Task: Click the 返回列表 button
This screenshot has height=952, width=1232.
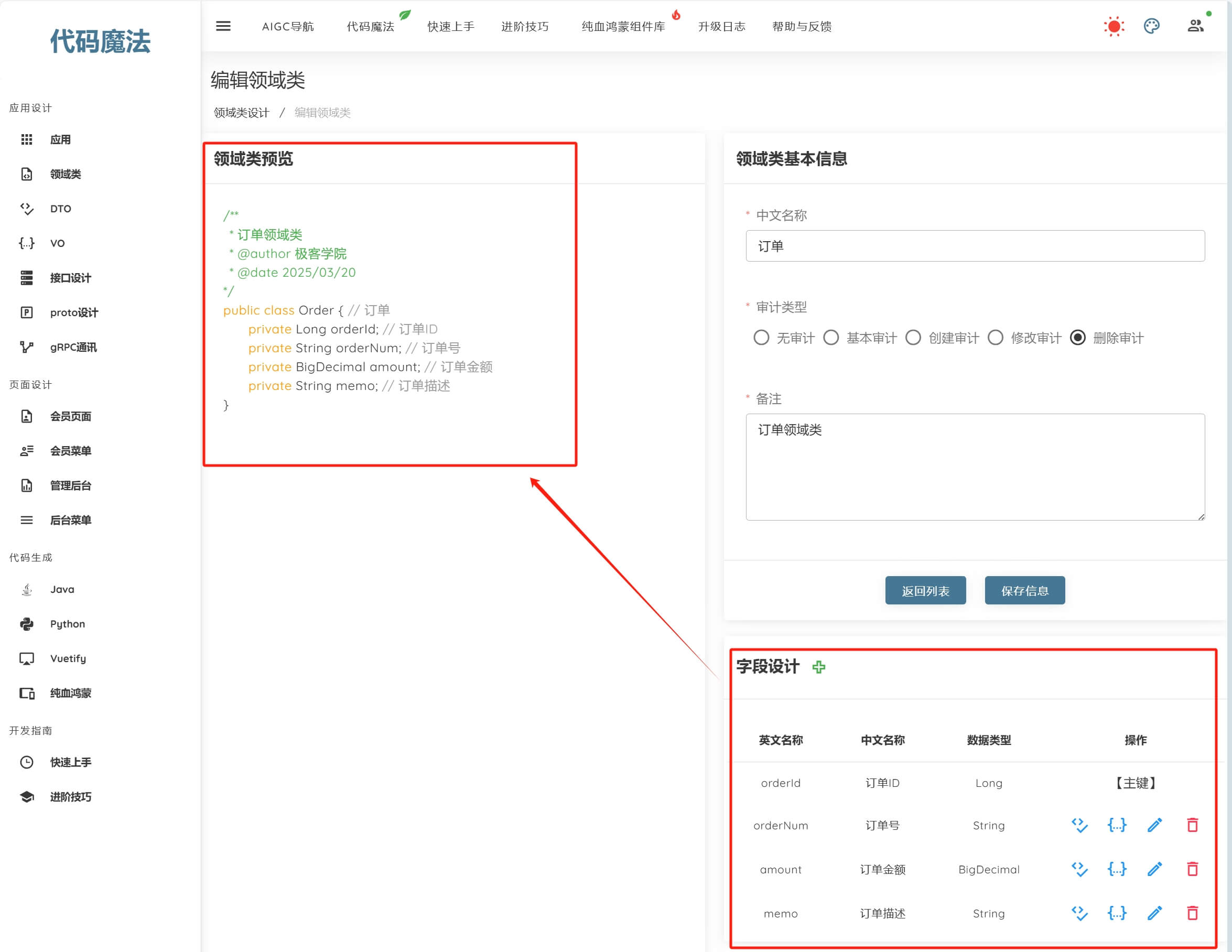Action: 925,590
